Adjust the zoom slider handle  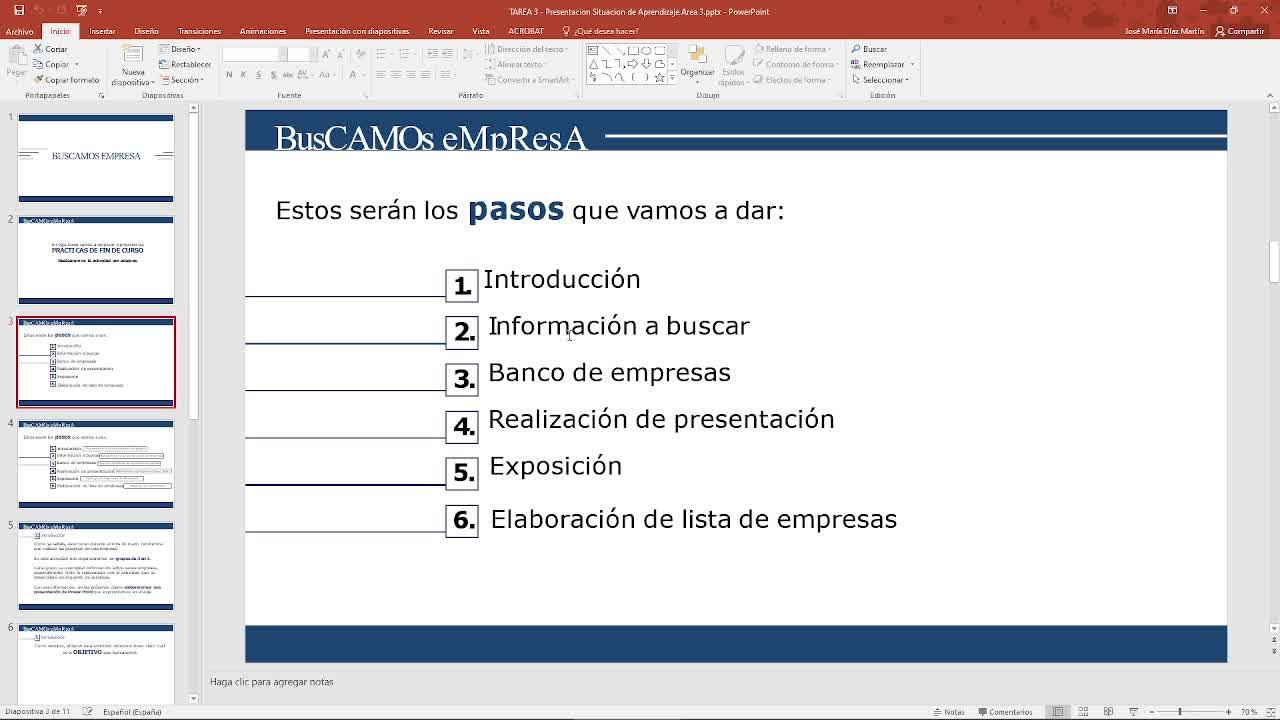click(1180, 712)
